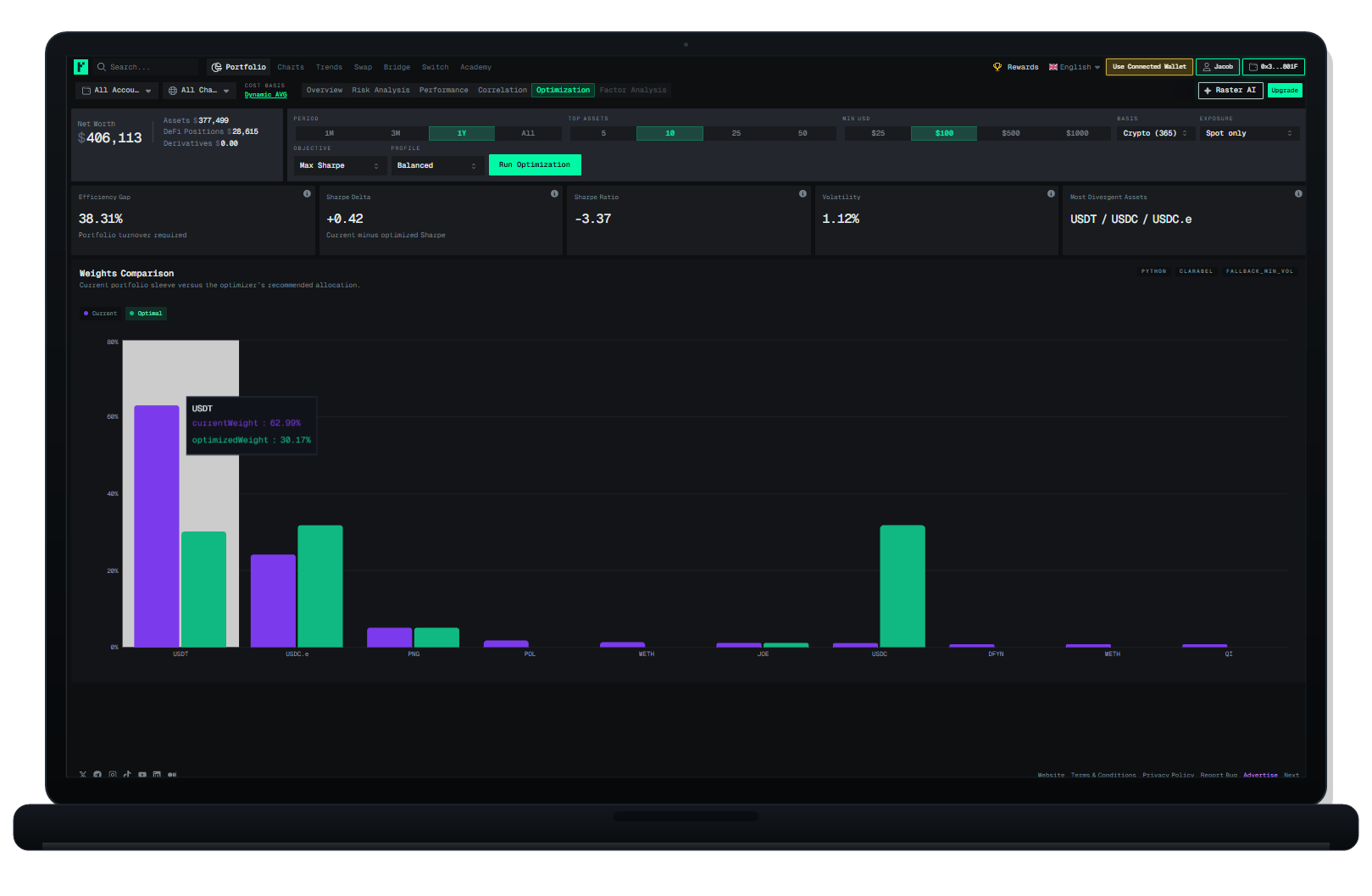Click the UK flag language icon

(1053, 67)
